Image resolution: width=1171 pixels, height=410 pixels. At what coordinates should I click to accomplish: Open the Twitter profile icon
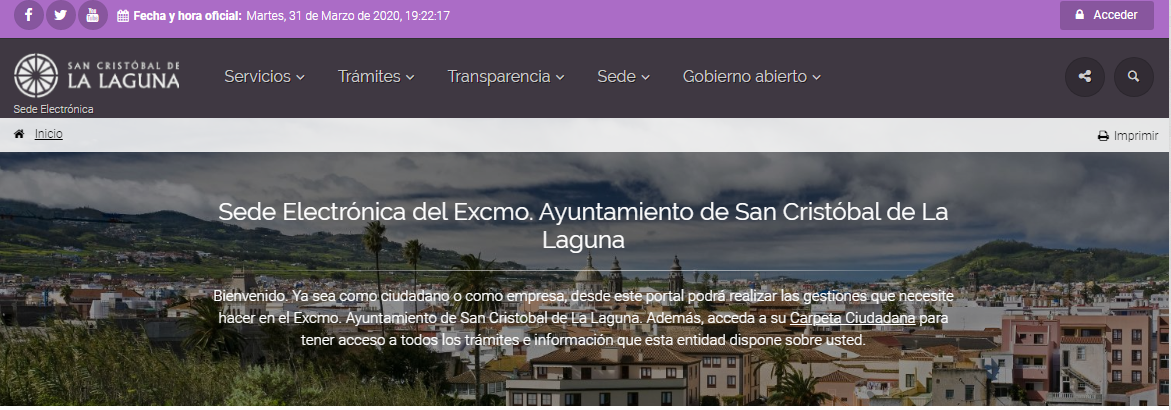coord(60,15)
